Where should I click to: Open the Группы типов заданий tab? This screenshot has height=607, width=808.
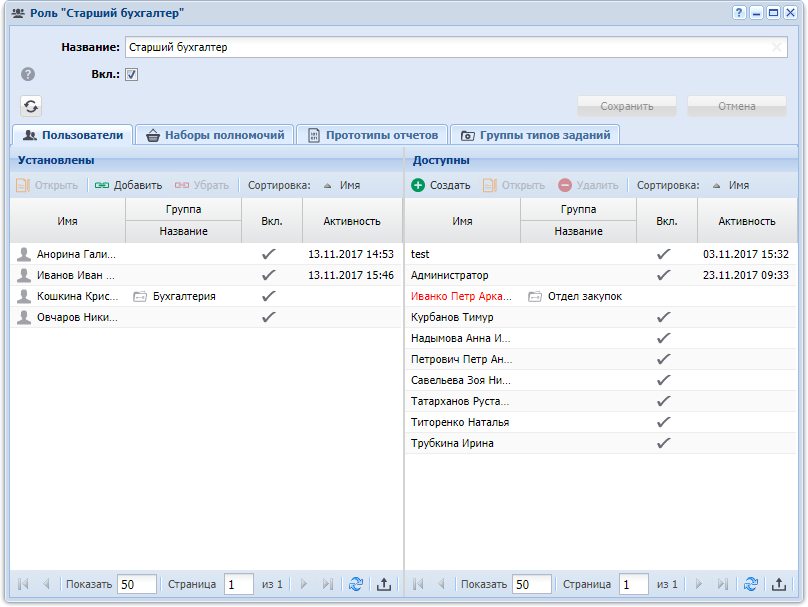tap(535, 135)
